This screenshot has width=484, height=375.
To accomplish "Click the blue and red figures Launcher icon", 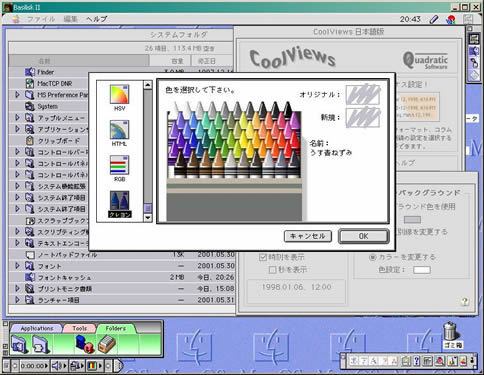I will pos(84,344).
